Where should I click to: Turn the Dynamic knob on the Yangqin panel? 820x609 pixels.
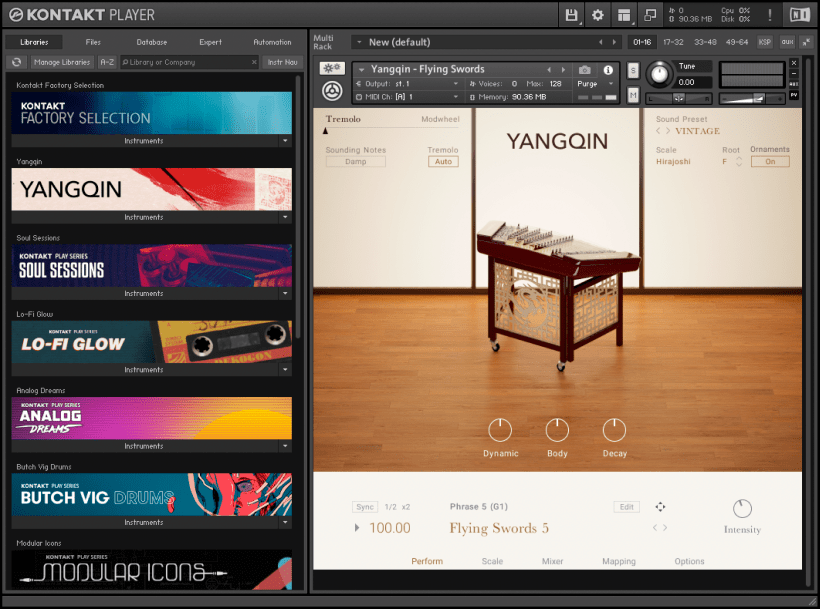pyautogui.click(x=500, y=430)
